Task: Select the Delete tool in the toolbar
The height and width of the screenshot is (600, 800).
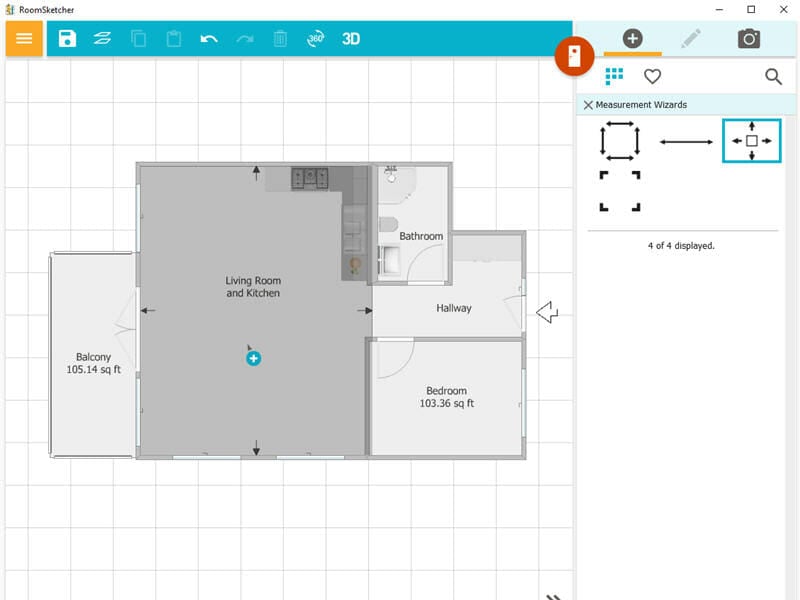Action: pos(279,39)
